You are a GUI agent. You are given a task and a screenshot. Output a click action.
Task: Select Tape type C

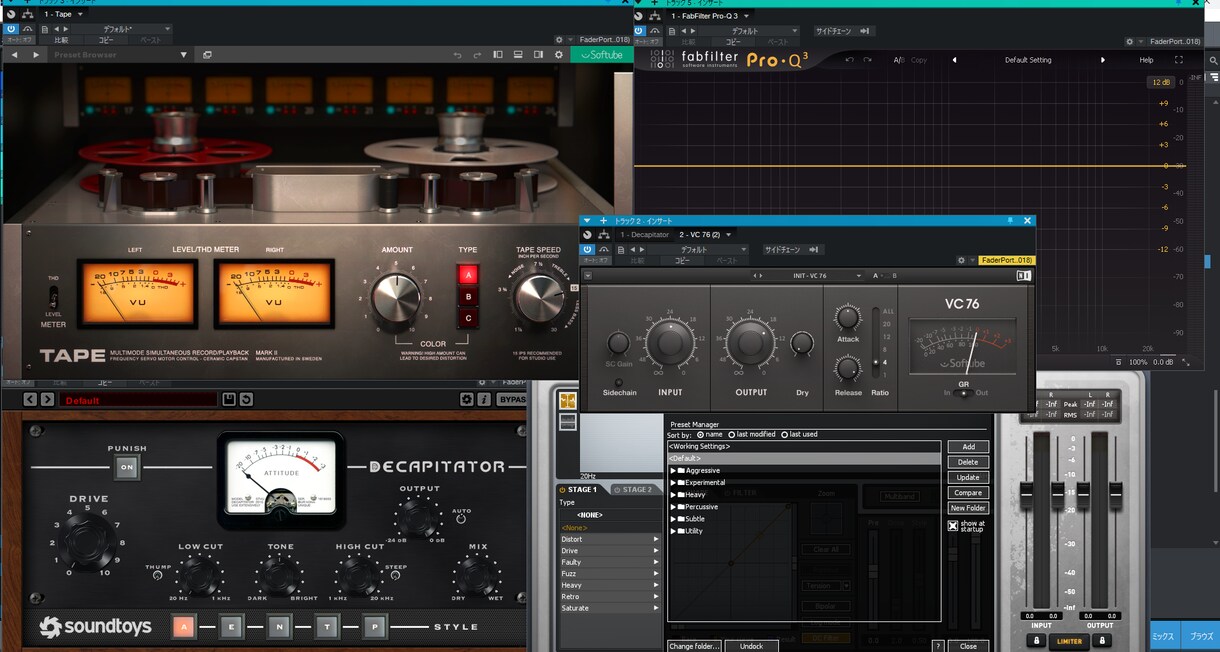pos(467,319)
